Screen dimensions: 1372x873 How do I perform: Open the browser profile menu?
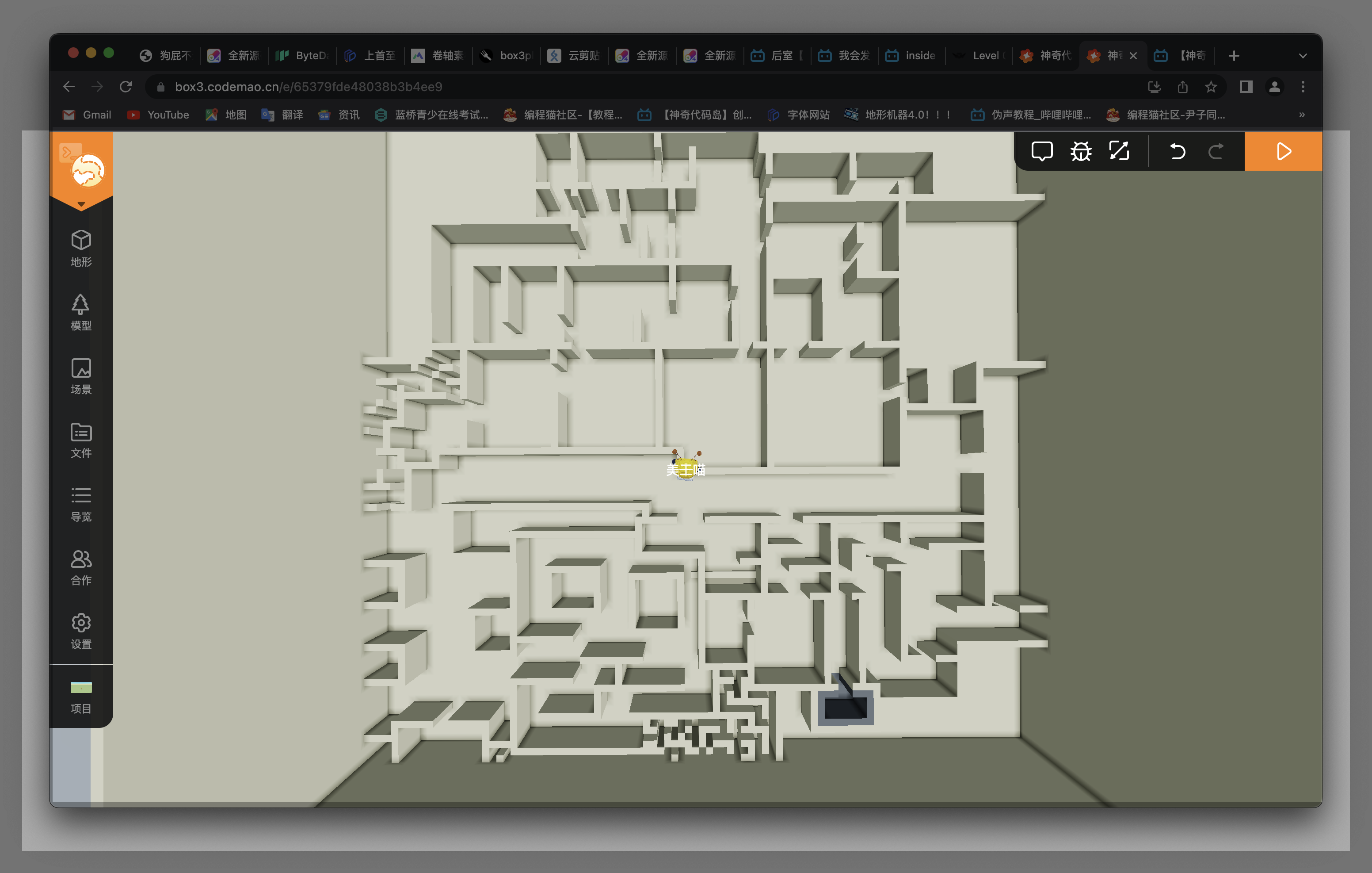(x=1275, y=87)
